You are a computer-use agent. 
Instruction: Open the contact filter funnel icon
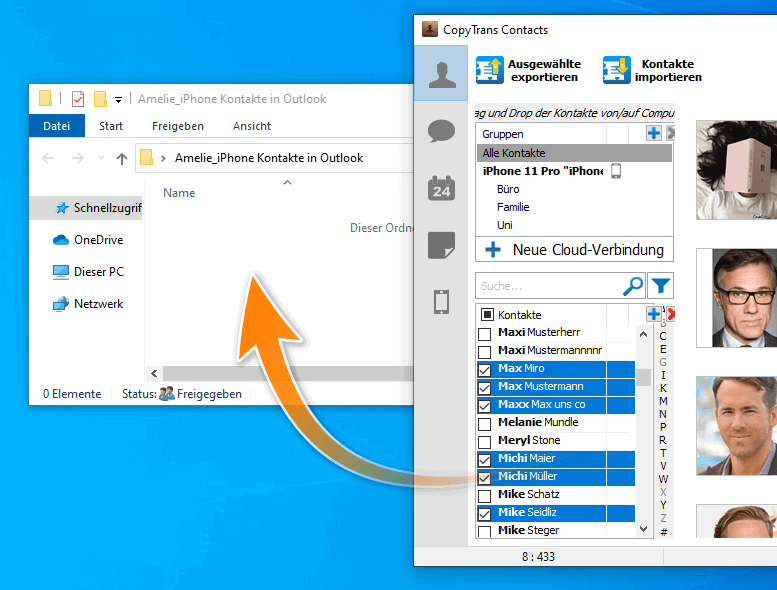click(x=661, y=286)
